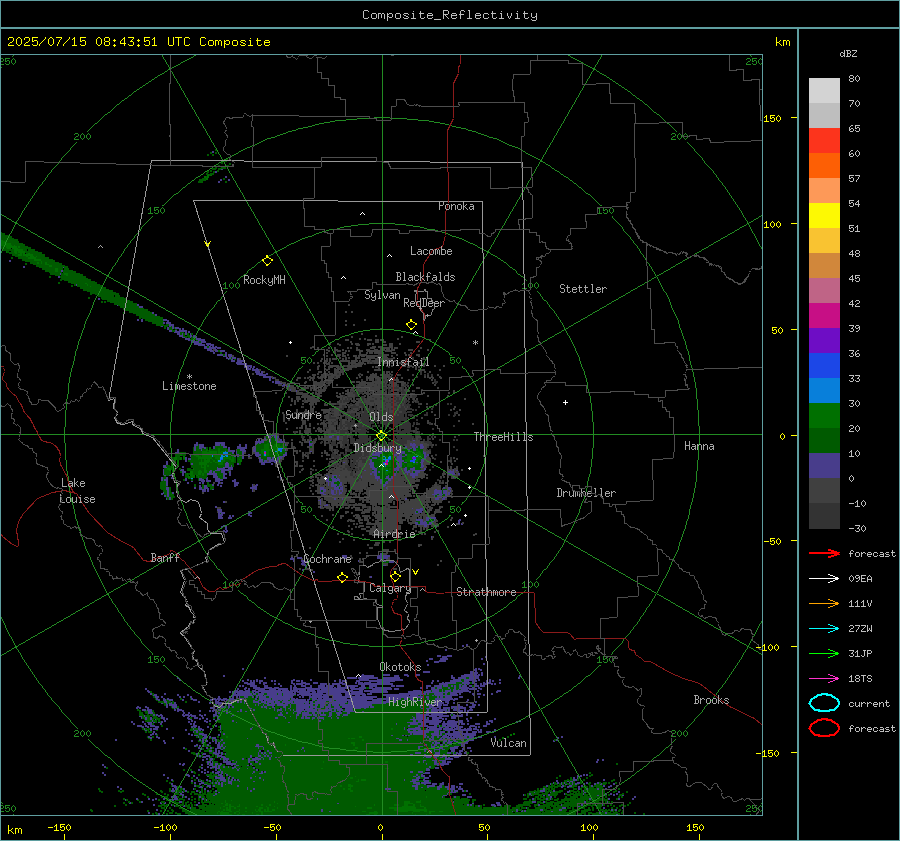Click the white plus marker west of Hanna
This screenshot has height=841, width=900.
565,402
